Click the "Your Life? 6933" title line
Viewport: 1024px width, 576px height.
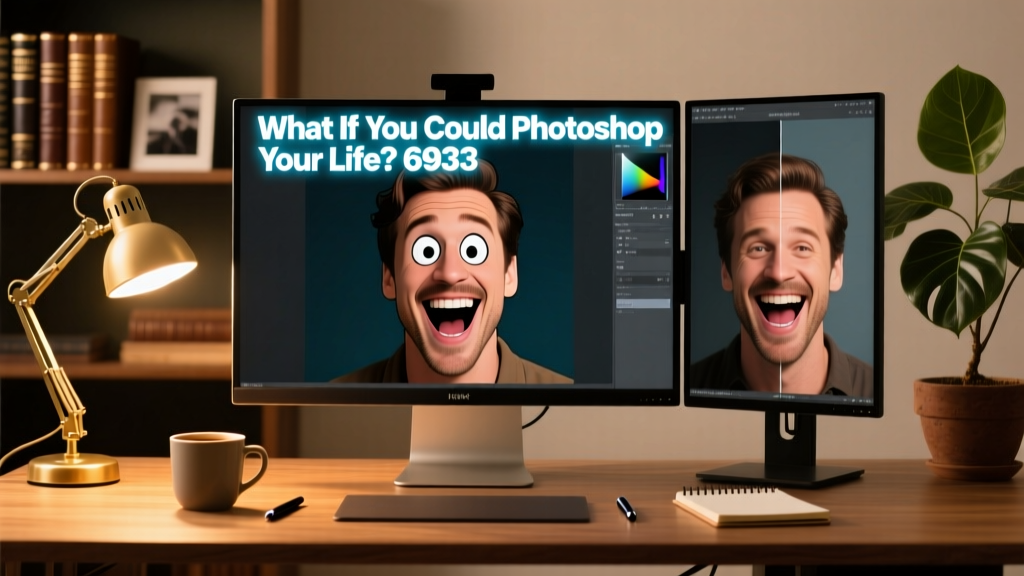tap(367, 159)
